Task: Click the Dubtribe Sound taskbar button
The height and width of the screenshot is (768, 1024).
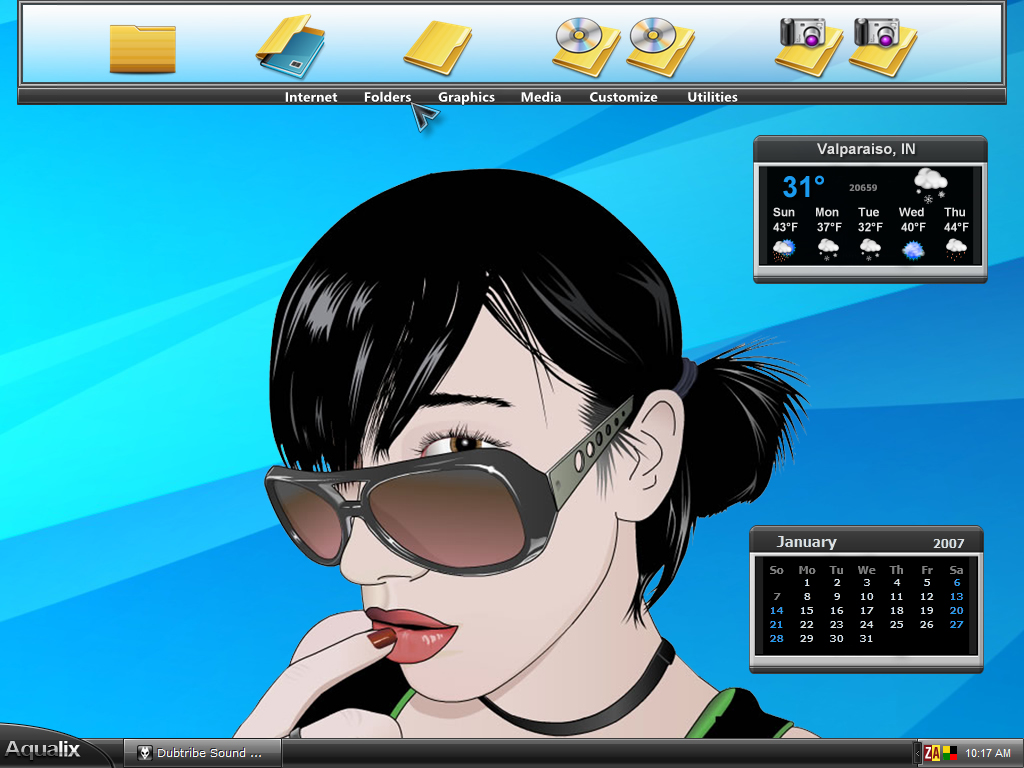Action: point(202,753)
